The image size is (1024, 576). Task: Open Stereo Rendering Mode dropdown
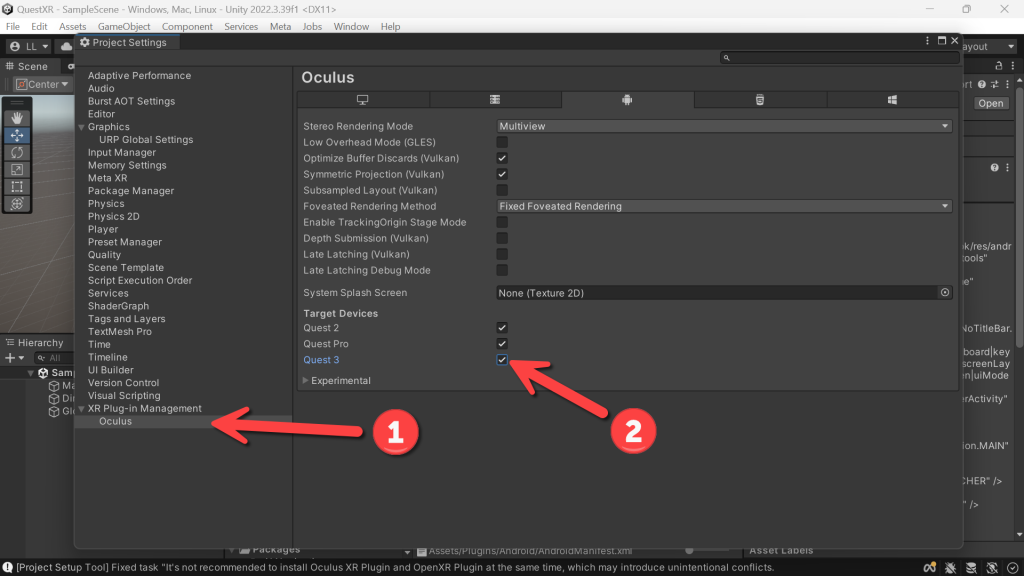pos(724,126)
